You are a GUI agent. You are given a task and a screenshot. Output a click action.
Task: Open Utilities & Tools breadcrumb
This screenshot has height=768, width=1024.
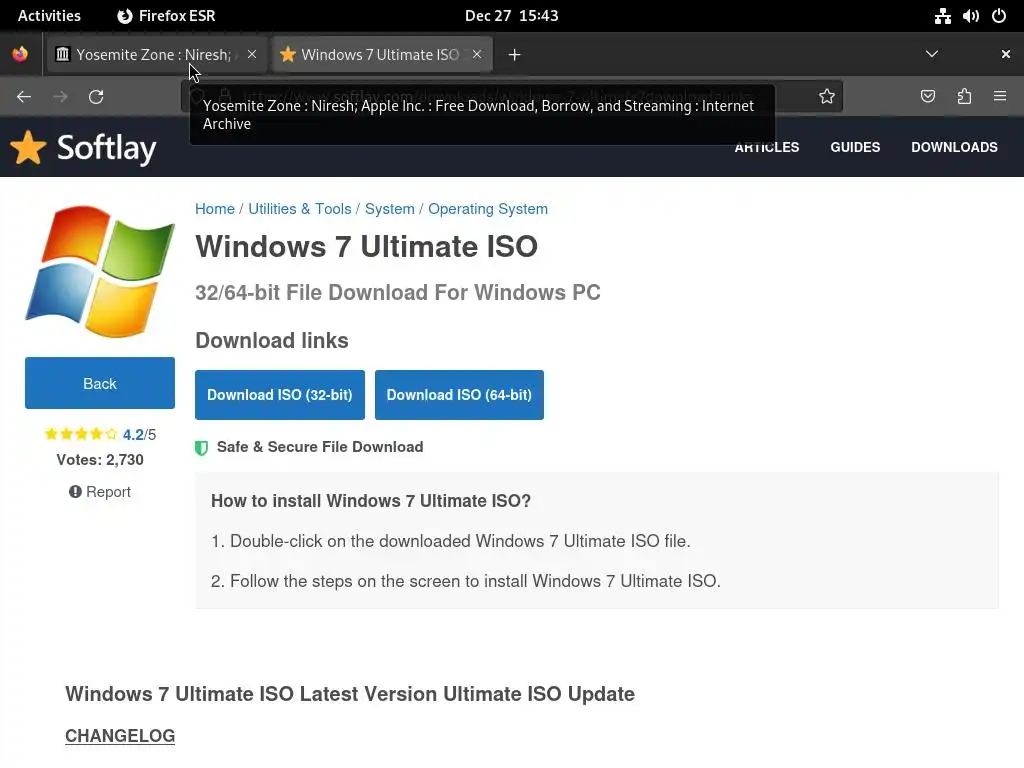click(x=300, y=209)
